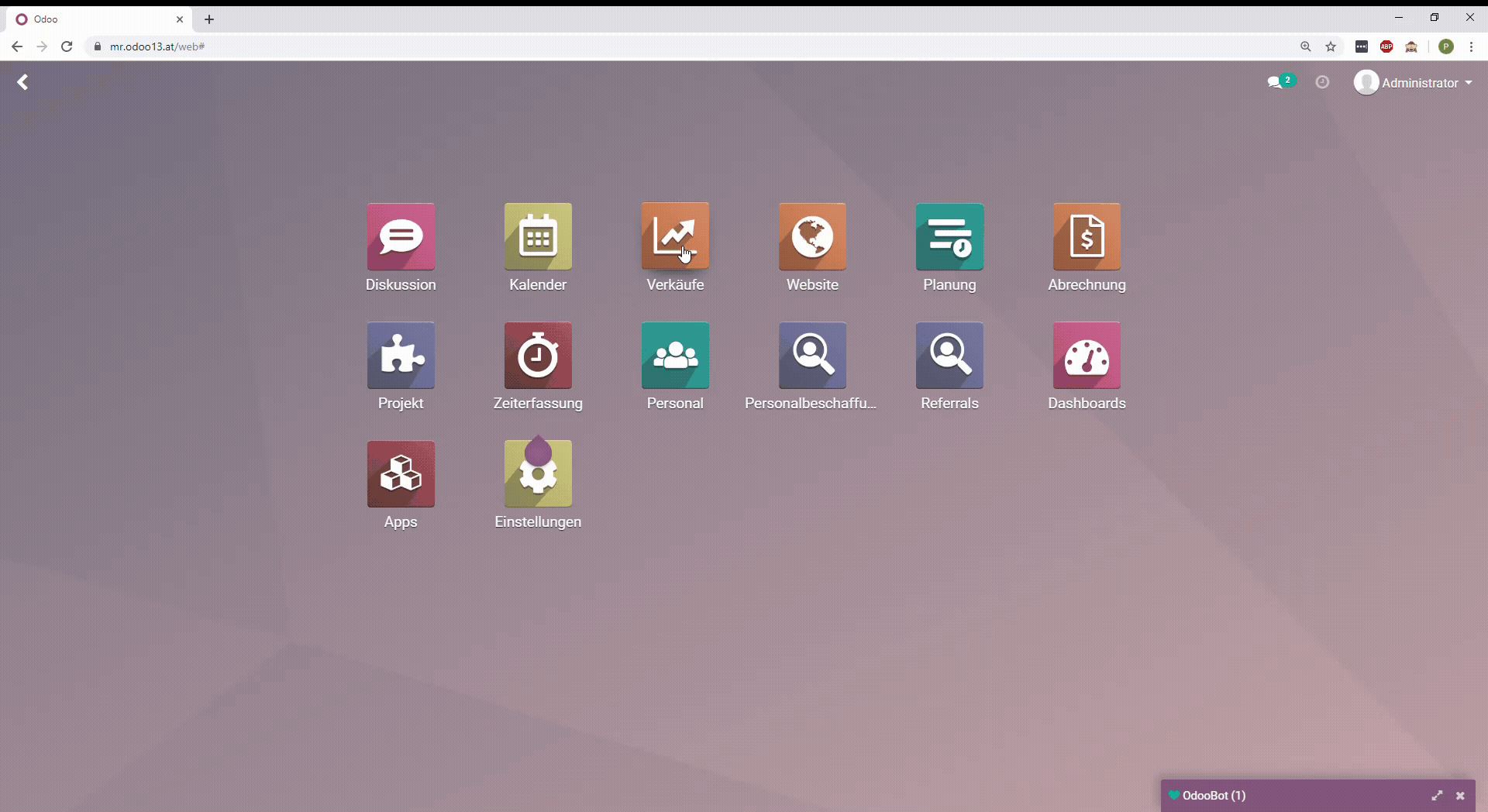Open the AdBlock Plus extension icon

[1386, 46]
